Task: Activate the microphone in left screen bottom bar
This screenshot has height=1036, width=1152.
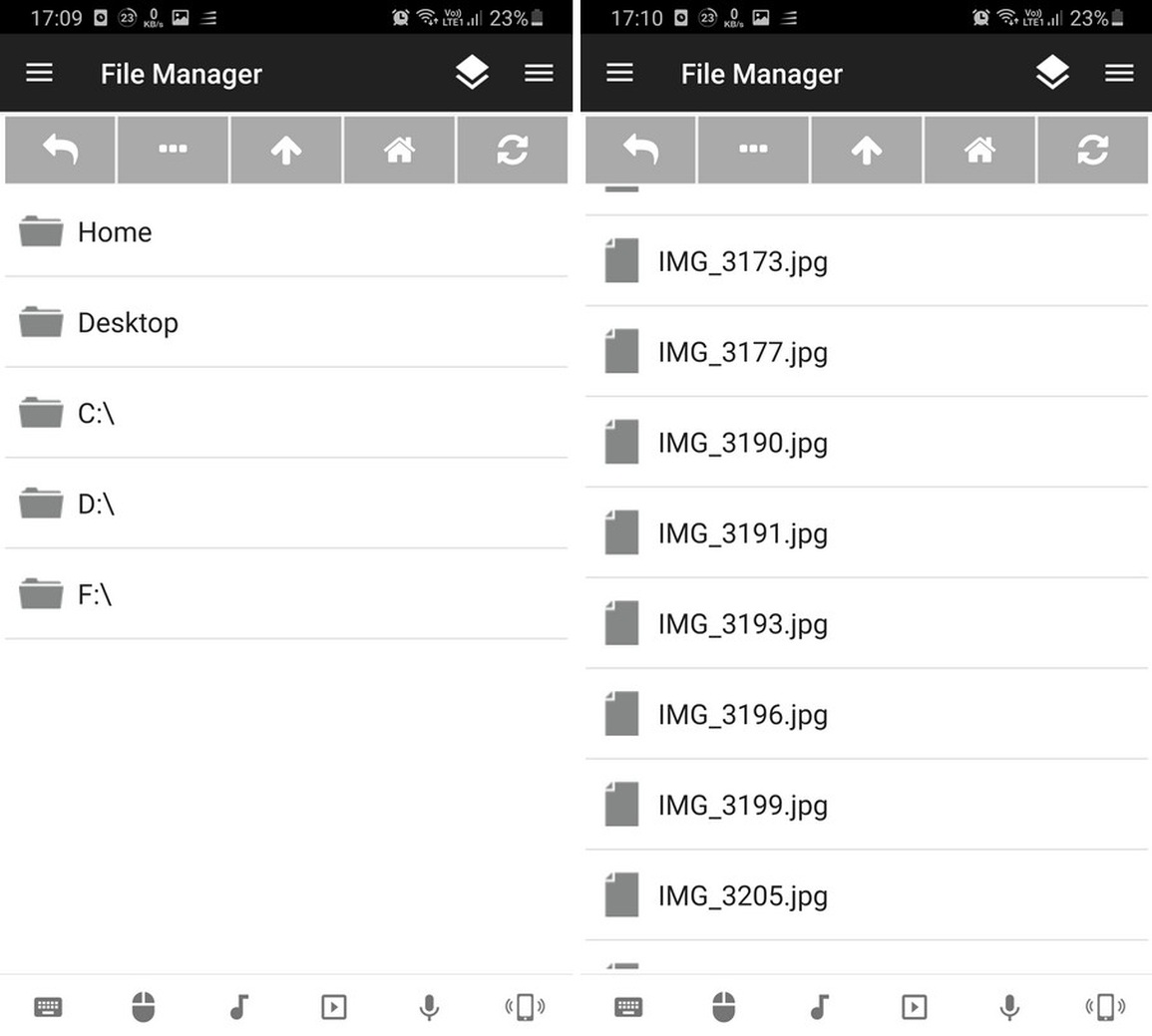Action: pyautogui.click(x=429, y=1007)
